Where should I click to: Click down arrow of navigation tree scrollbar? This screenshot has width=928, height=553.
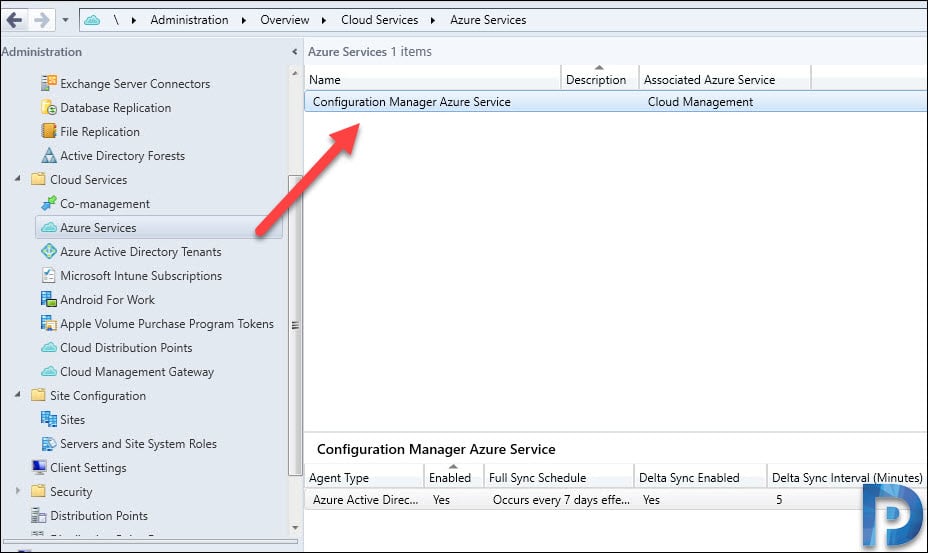pyautogui.click(x=295, y=528)
